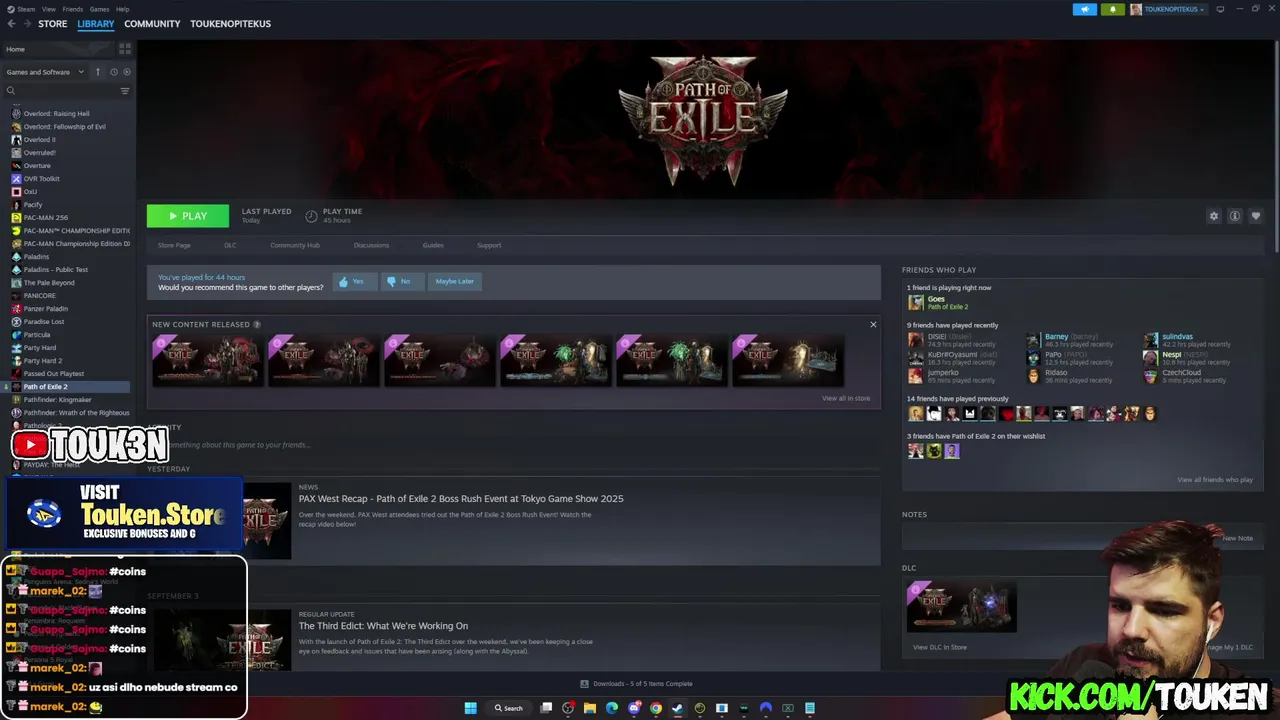
Task: Open The Third Edict news headline
Action: [x=383, y=626]
